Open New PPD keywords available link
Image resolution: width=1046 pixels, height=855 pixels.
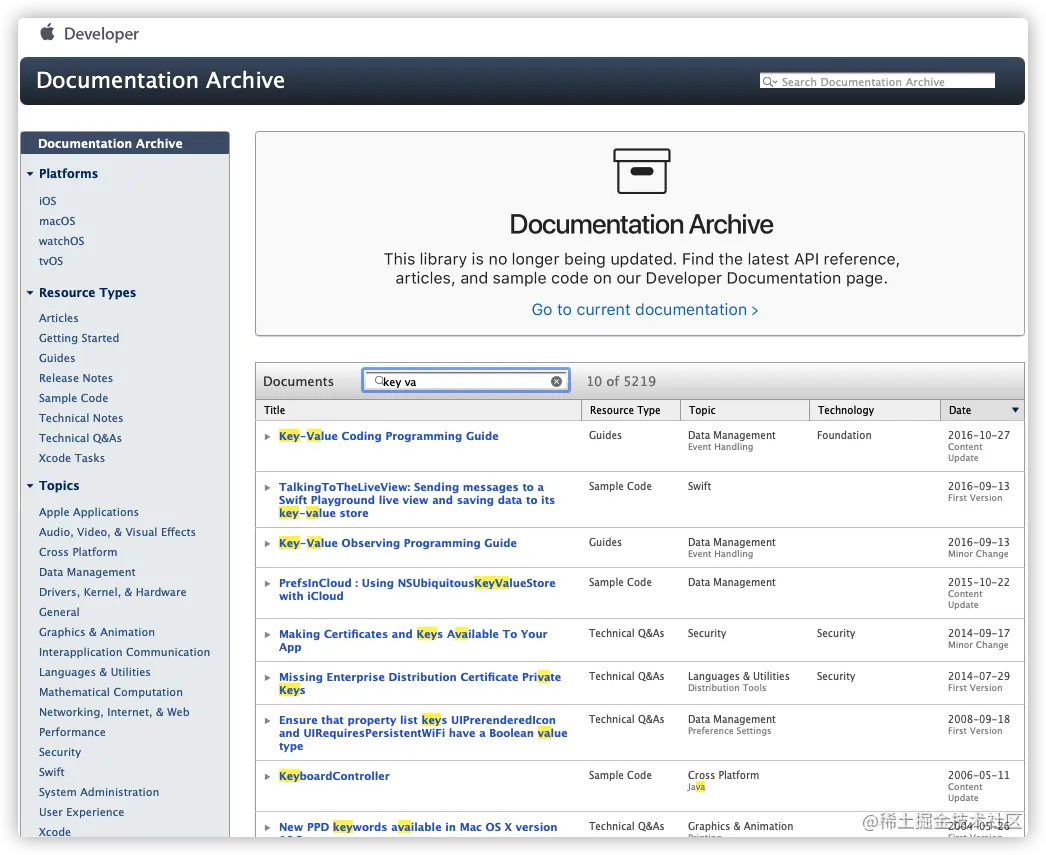[418, 827]
